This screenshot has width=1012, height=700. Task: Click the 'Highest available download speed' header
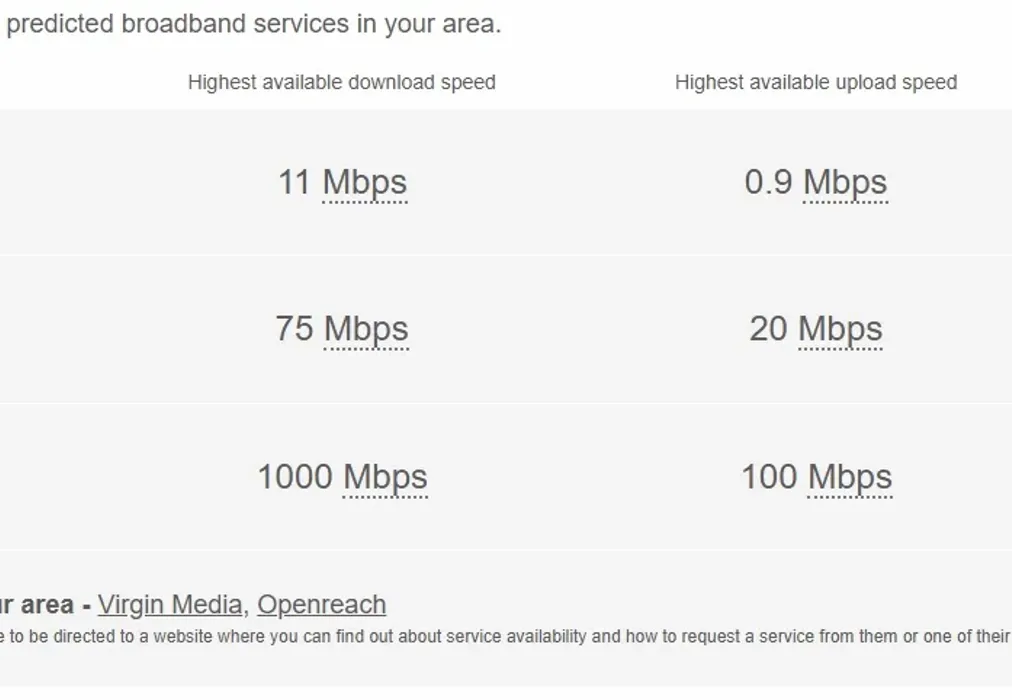pyautogui.click(x=342, y=83)
